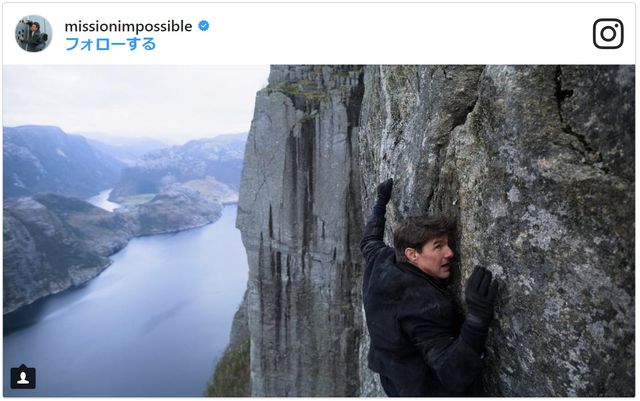
Task: Show tagged people with the person icon
Action: 23,377
